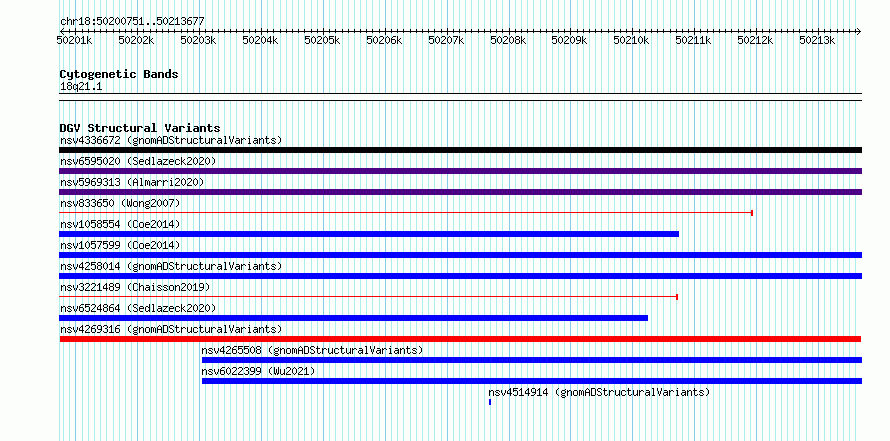Click the purple nsv5969313 variant bar
Image resolution: width=890 pixels, height=441 pixels.
click(x=460, y=192)
